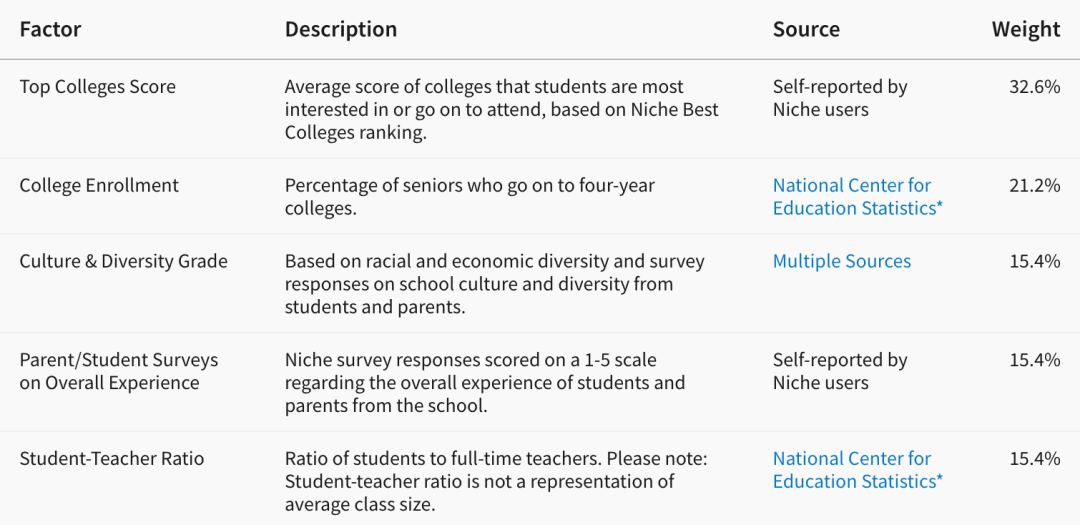This screenshot has height=525, width=1080.
Task: Click the four-year colleges description text
Action: [469, 197]
